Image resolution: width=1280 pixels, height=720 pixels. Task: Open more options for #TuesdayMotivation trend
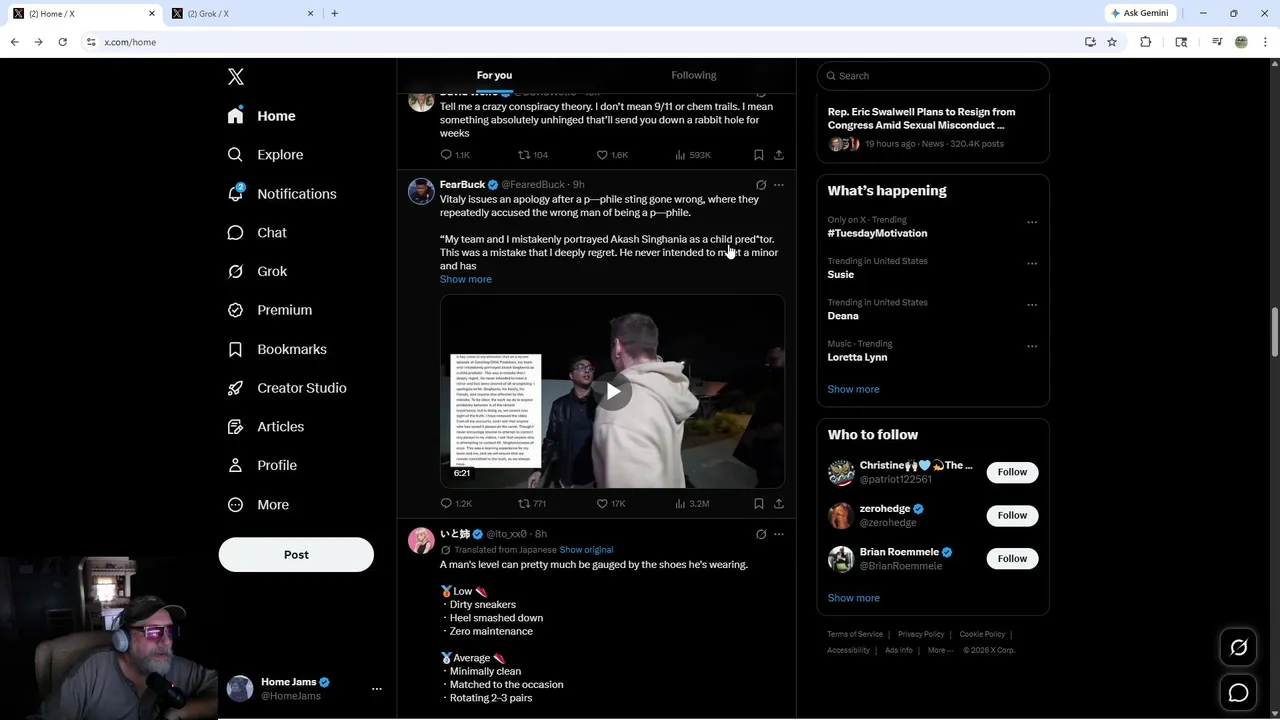click(1032, 222)
